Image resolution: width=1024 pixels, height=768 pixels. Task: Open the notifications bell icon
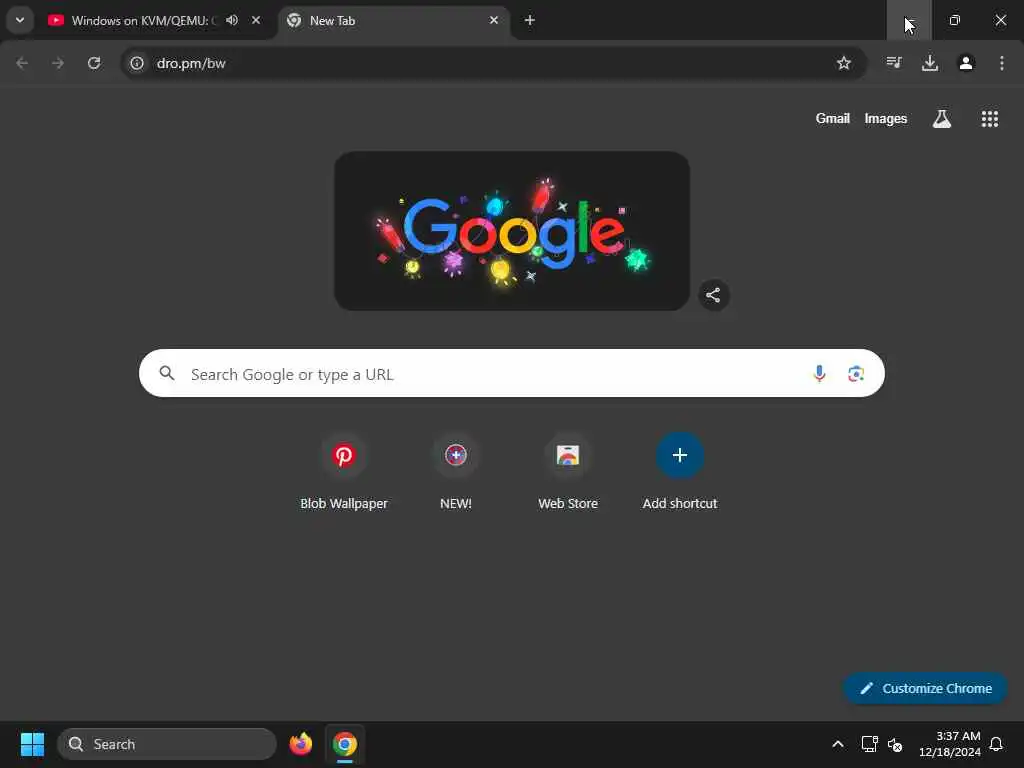(x=996, y=744)
